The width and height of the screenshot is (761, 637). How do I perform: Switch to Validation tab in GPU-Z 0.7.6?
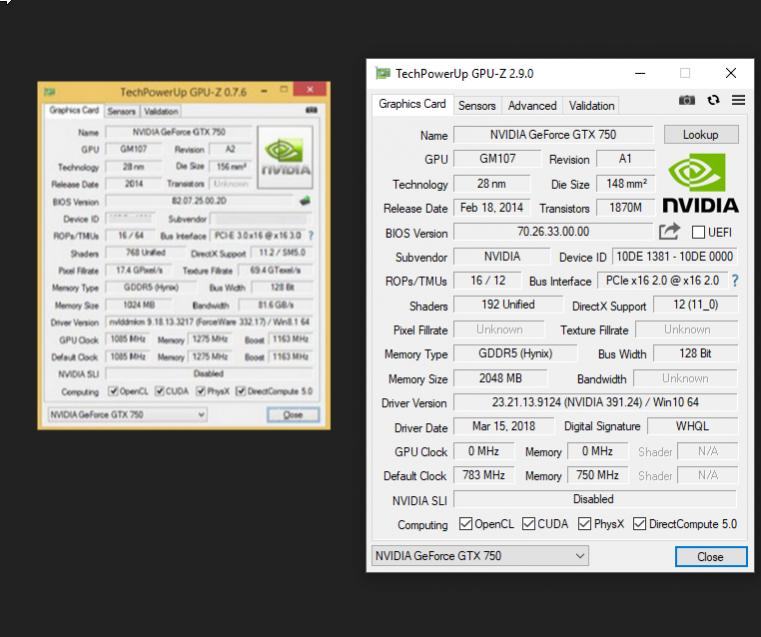161,112
